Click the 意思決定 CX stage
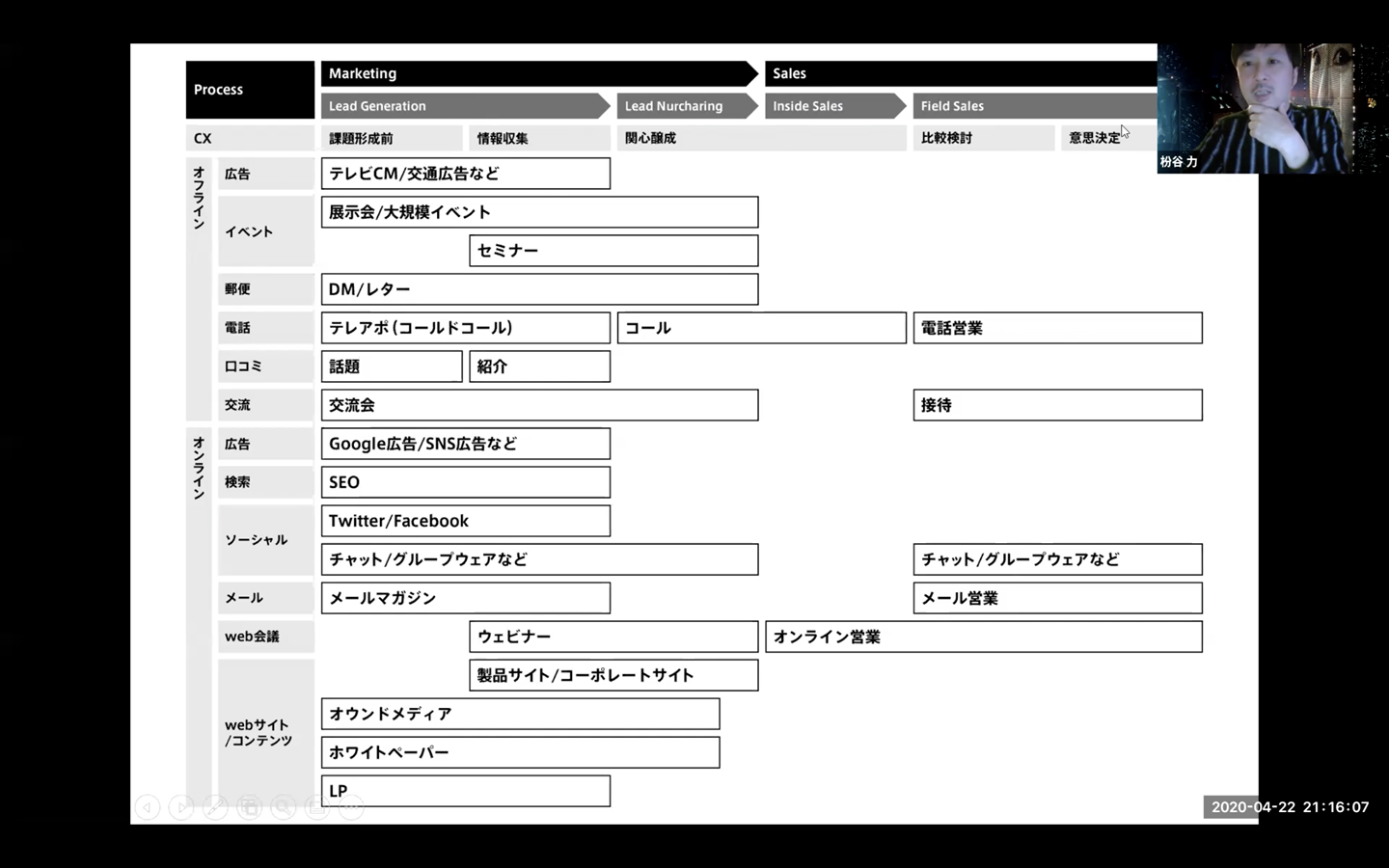The image size is (1389, 868). (1109, 138)
